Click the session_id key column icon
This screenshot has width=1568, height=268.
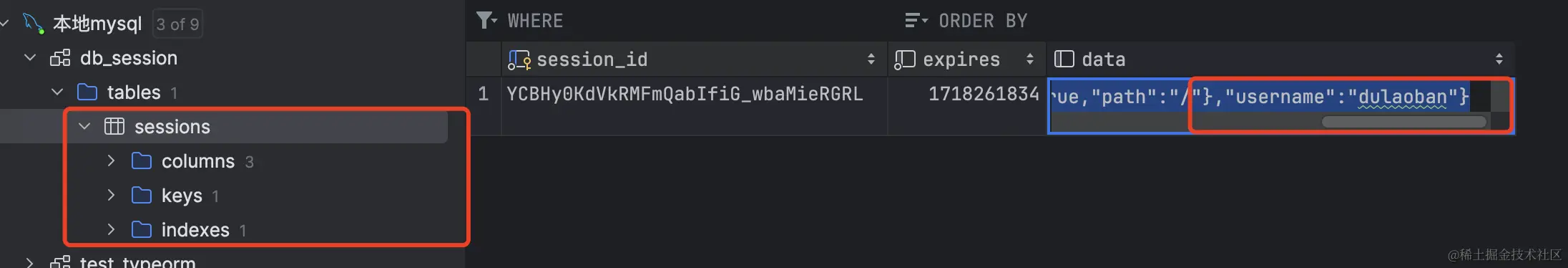[x=519, y=59]
